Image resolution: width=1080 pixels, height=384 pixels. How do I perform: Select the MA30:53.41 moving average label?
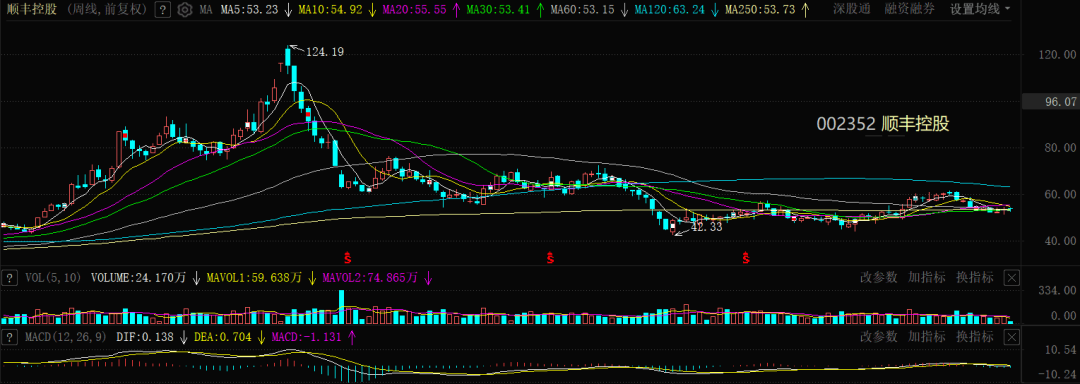498,10
